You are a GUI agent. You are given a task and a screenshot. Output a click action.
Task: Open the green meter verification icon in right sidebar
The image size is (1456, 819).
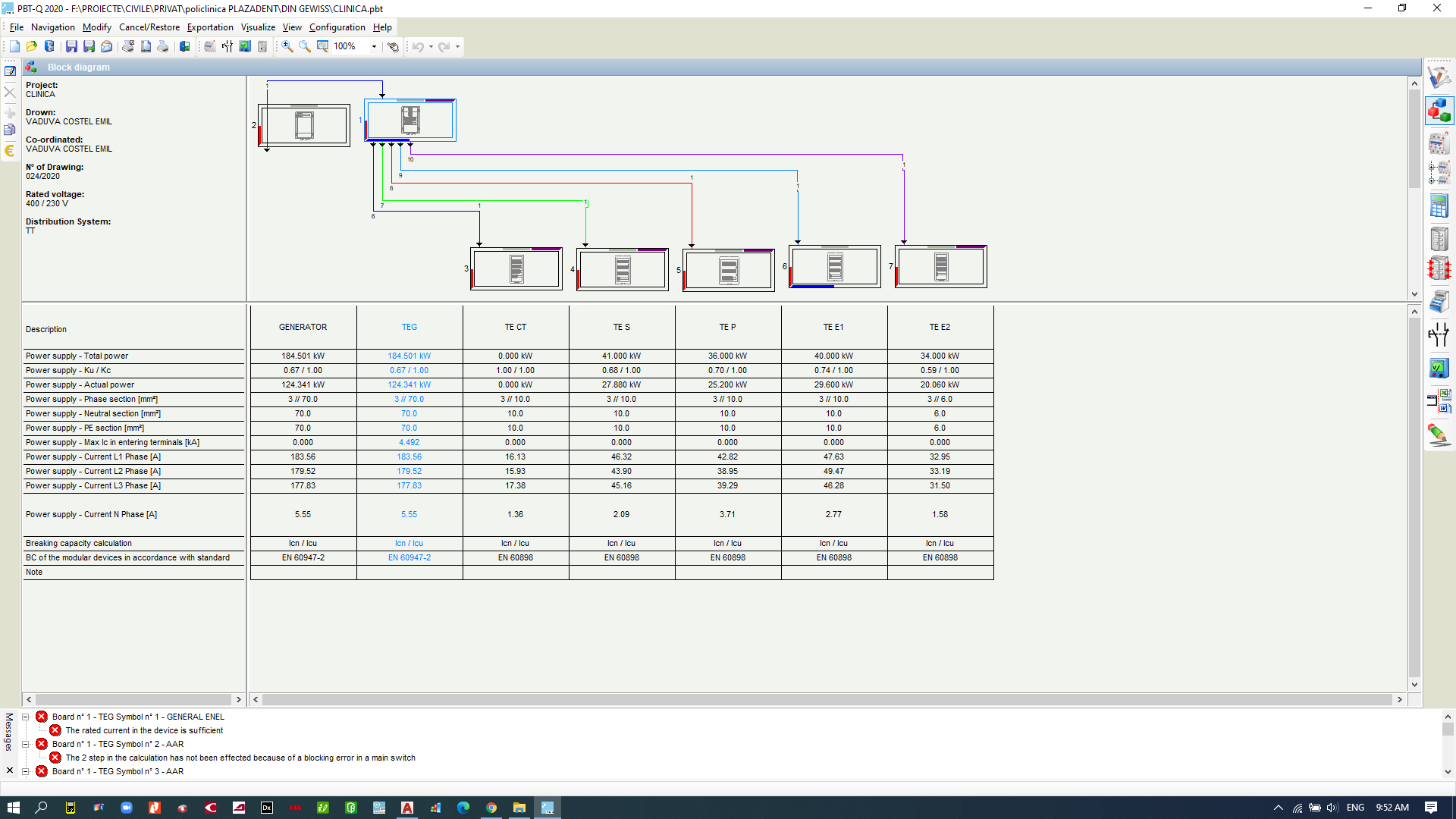(1439, 369)
